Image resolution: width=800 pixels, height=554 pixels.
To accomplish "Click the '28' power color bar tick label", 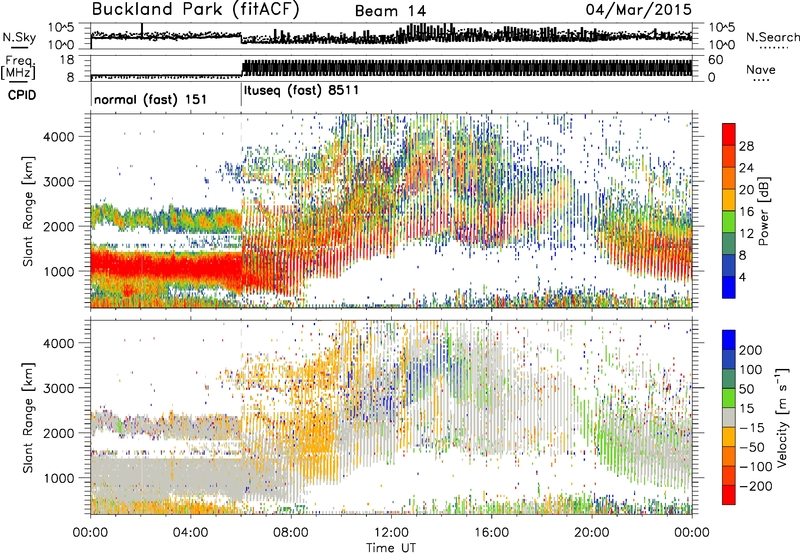I will [746, 146].
